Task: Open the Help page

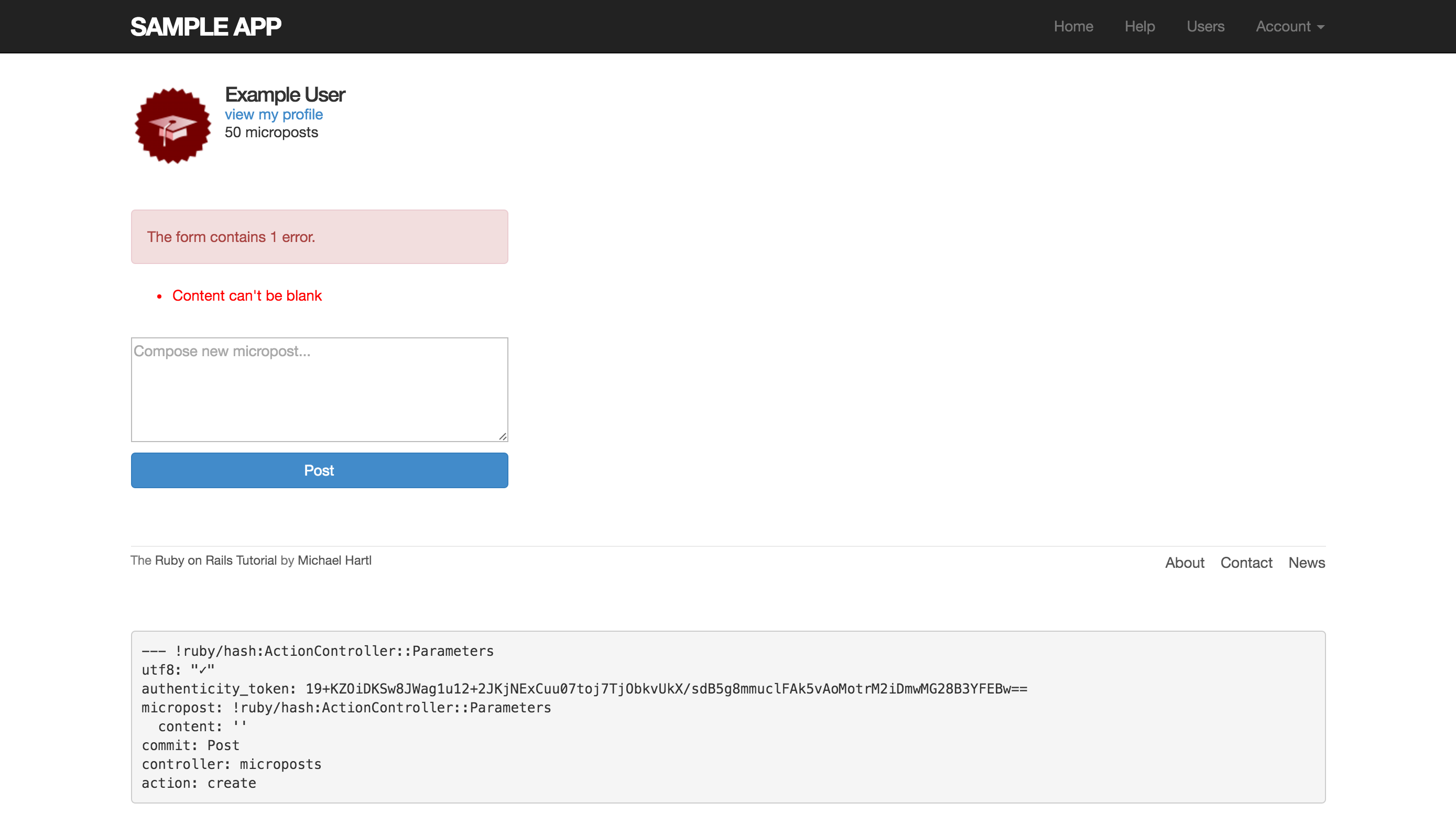Action: (x=1139, y=27)
